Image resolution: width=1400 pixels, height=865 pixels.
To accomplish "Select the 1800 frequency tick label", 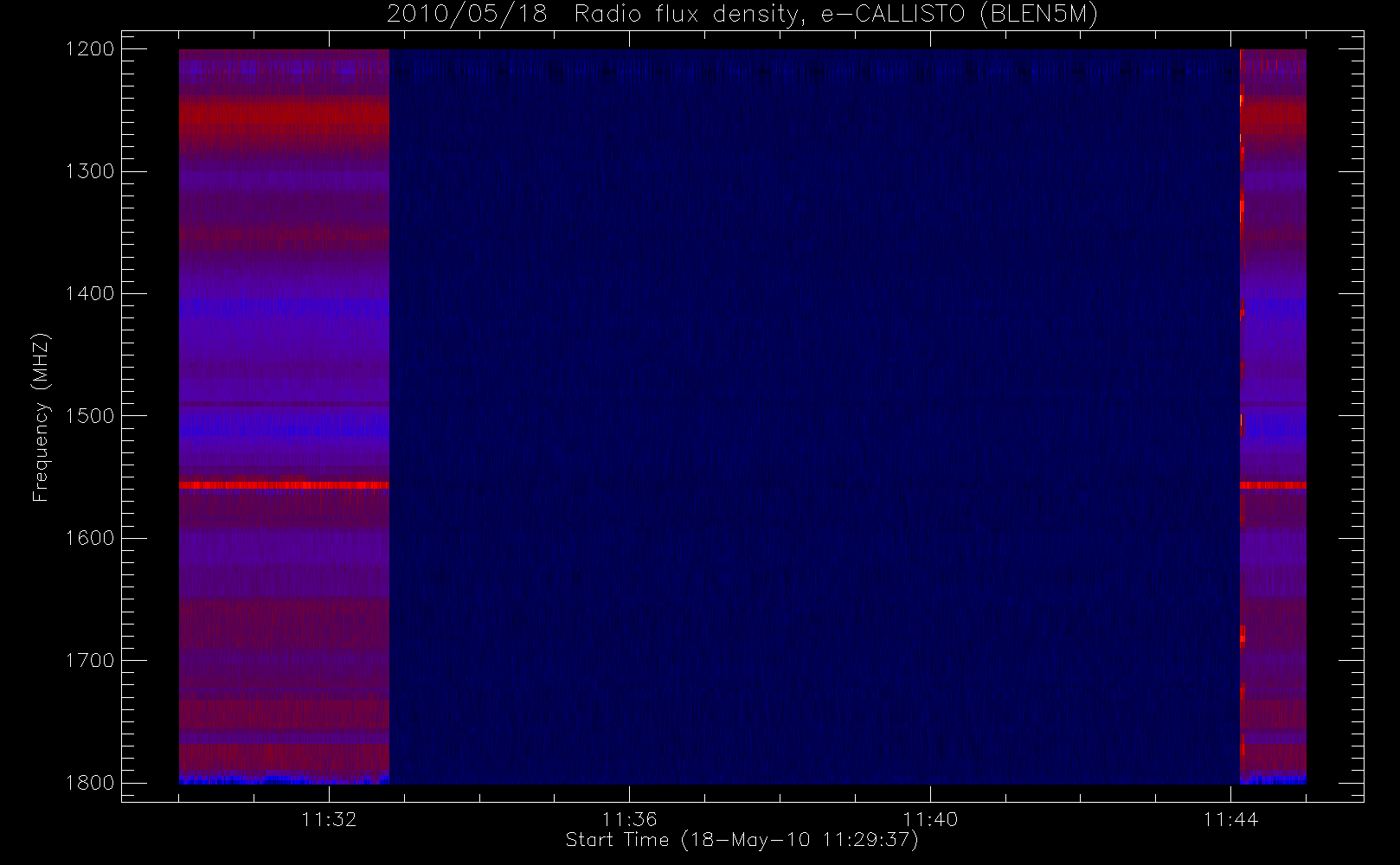I will pyautogui.click(x=91, y=782).
